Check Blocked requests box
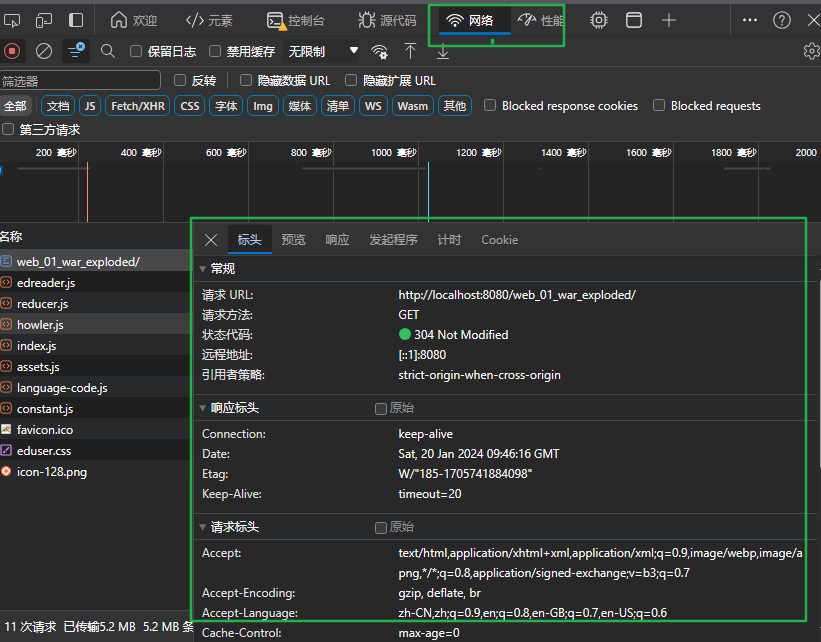This screenshot has width=821, height=642. [659, 105]
